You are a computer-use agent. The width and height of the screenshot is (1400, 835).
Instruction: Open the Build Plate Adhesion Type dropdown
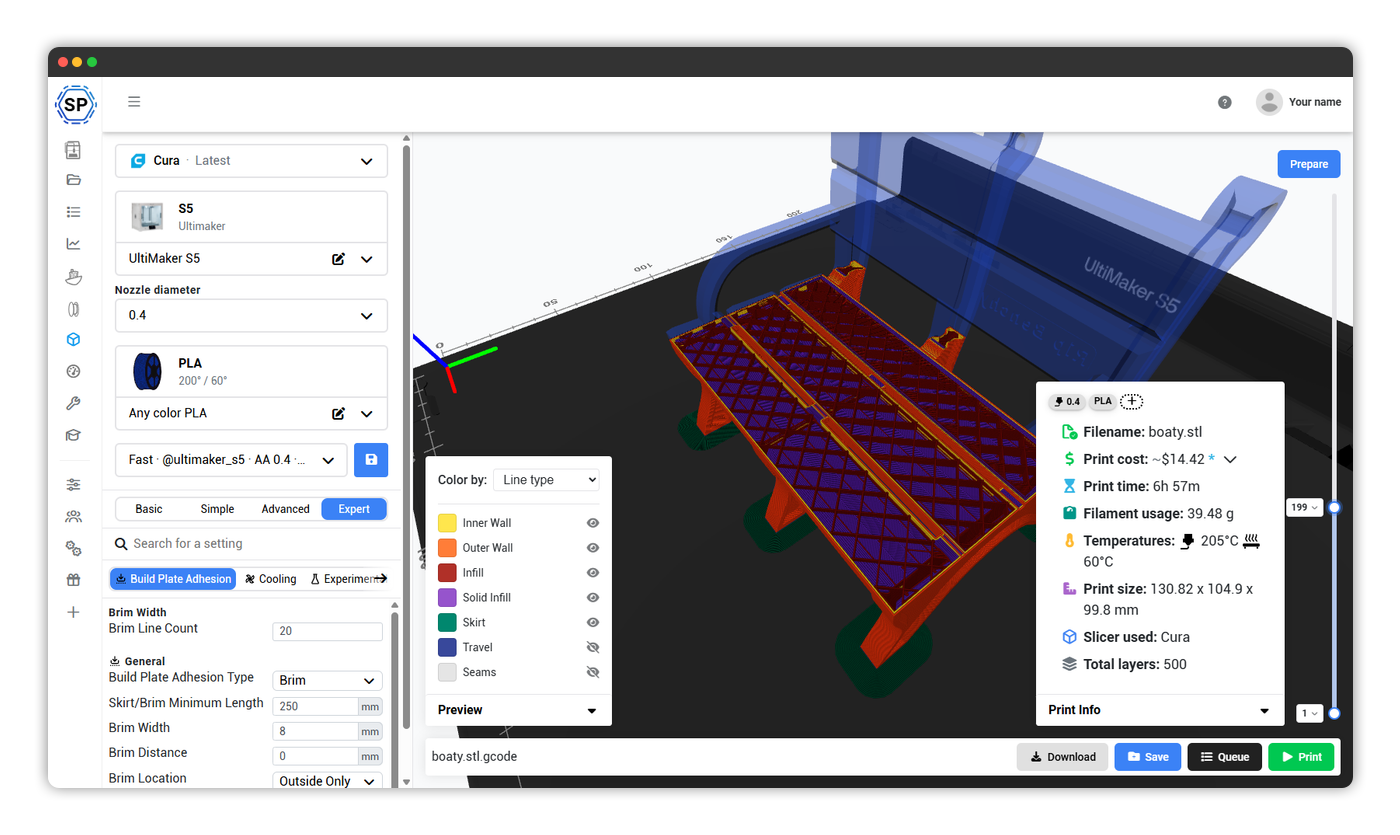point(327,680)
